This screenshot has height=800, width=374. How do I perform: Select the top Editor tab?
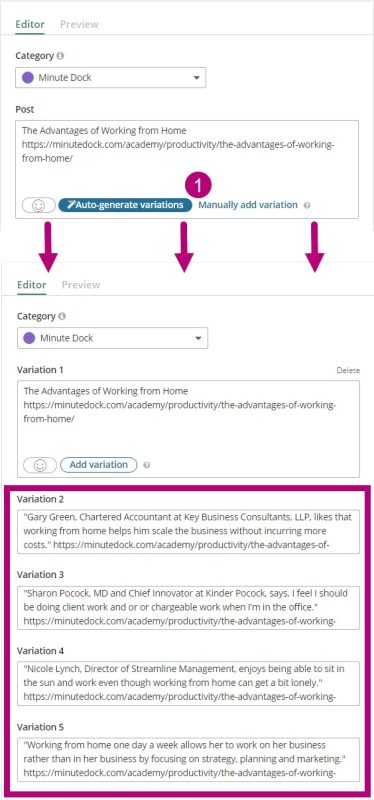(x=30, y=24)
